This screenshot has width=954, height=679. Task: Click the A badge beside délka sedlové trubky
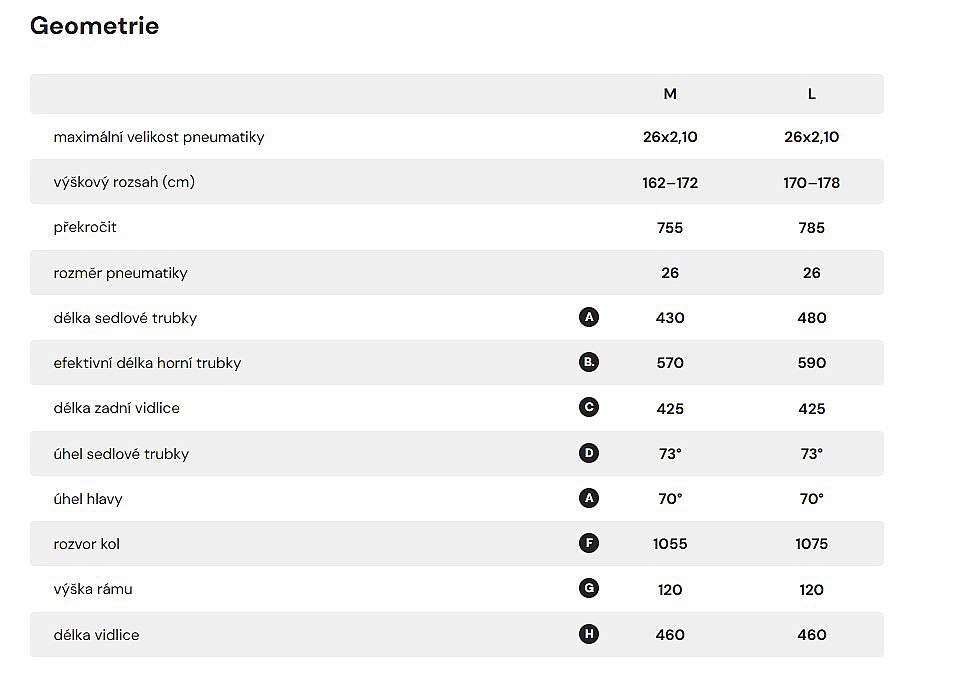click(589, 317)
